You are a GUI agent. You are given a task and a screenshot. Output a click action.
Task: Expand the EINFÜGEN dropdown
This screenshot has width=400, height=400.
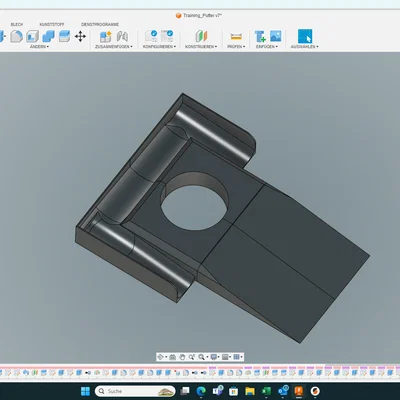coord(267,47)
